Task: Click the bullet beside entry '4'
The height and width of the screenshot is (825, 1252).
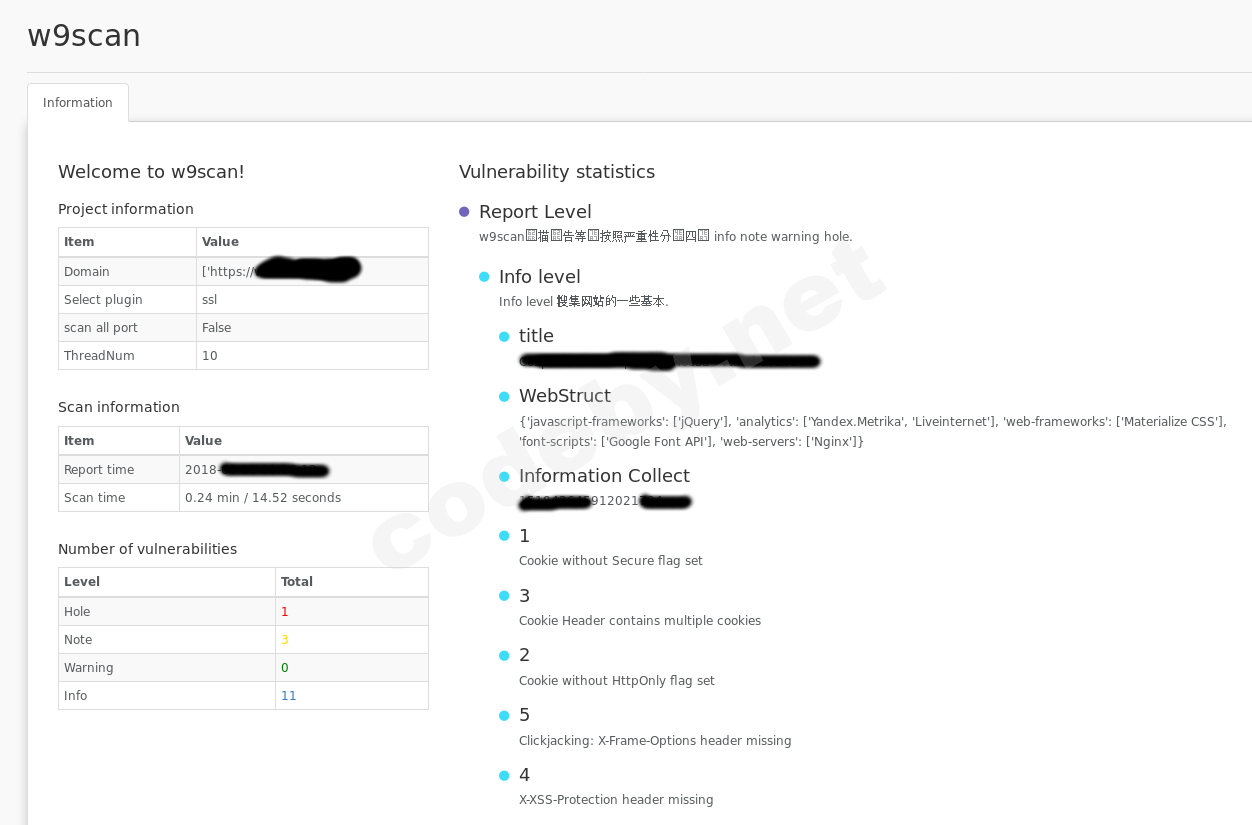Action: 504,776
